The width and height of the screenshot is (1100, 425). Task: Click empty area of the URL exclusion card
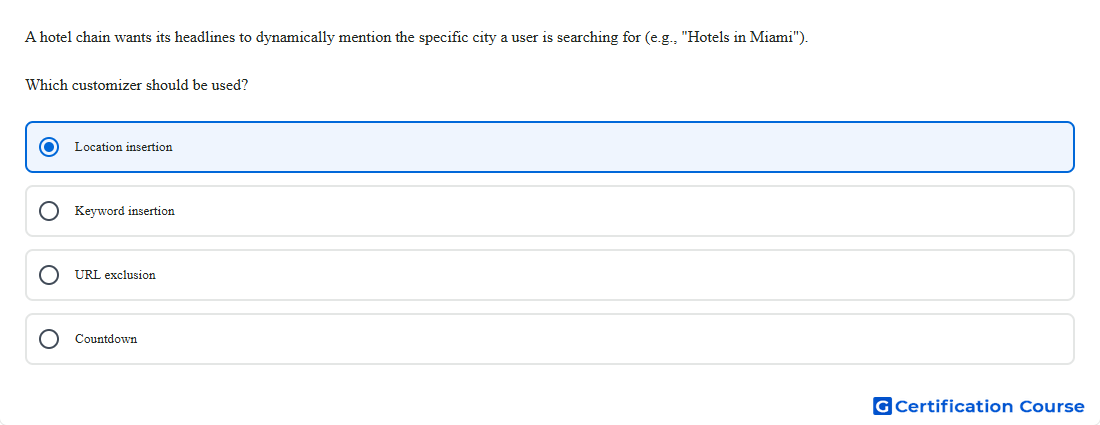click(x=617, y=275)
